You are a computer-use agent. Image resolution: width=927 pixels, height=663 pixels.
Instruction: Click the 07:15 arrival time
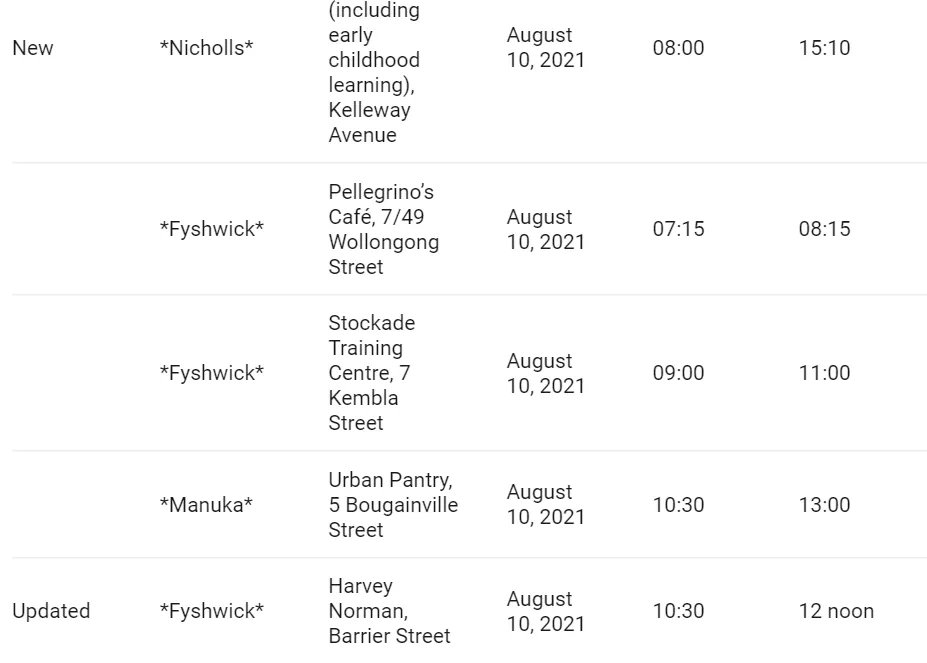(678, 229)
